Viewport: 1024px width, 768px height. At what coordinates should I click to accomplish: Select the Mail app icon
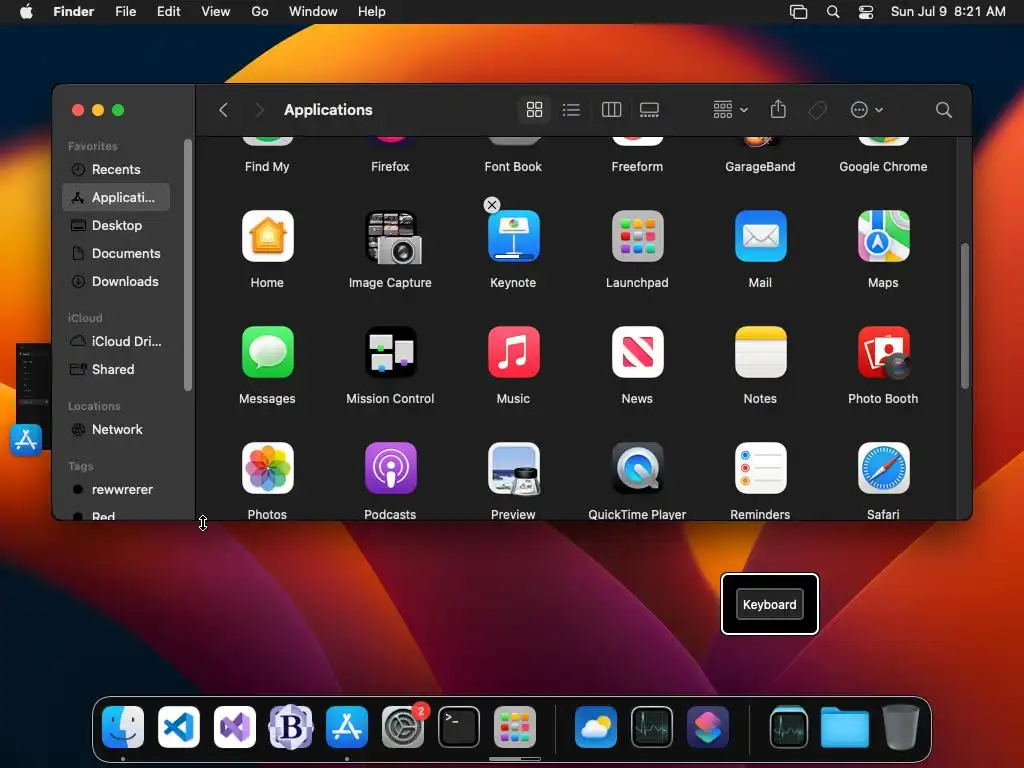pos(760,236)
